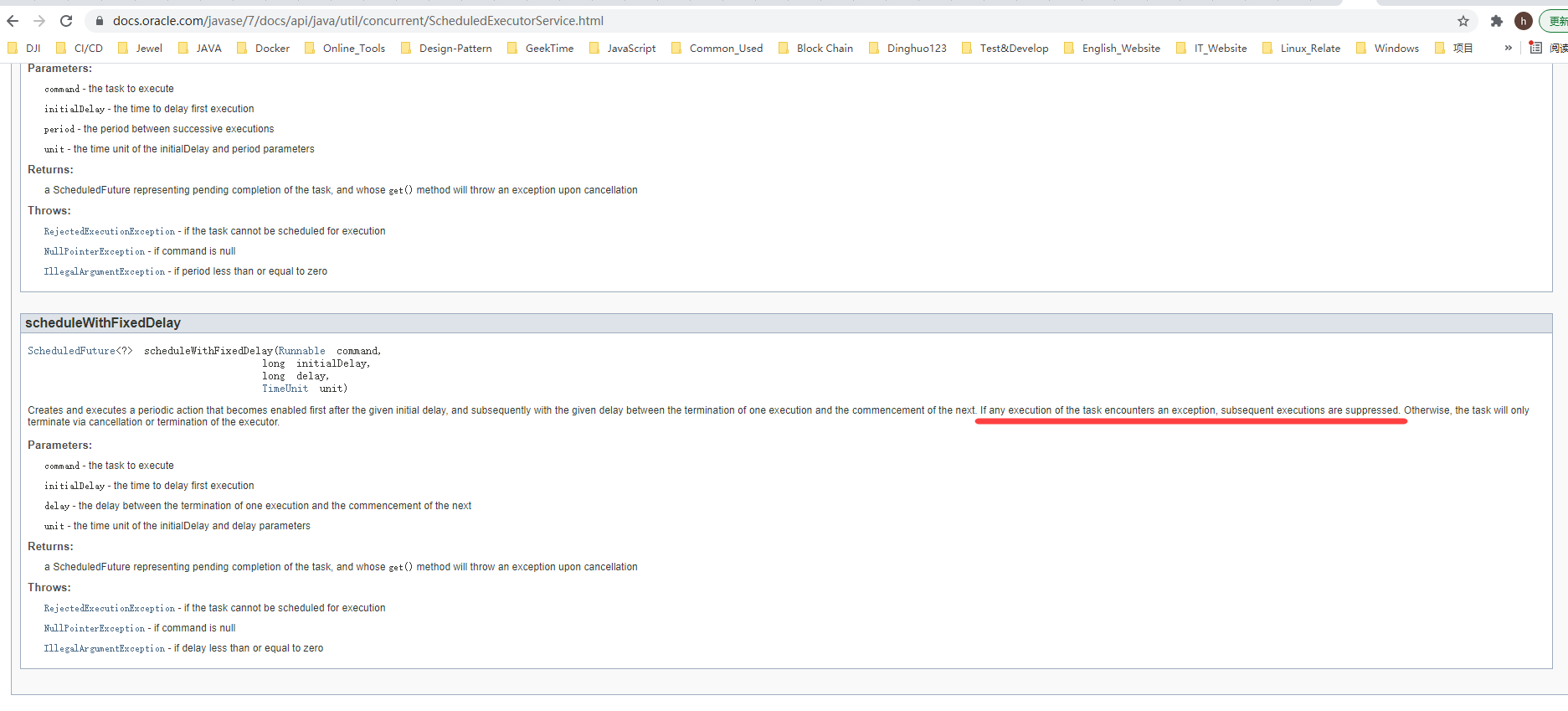
Task: Open the English_Website bookmark folder
Action: tap(1113, 48)
